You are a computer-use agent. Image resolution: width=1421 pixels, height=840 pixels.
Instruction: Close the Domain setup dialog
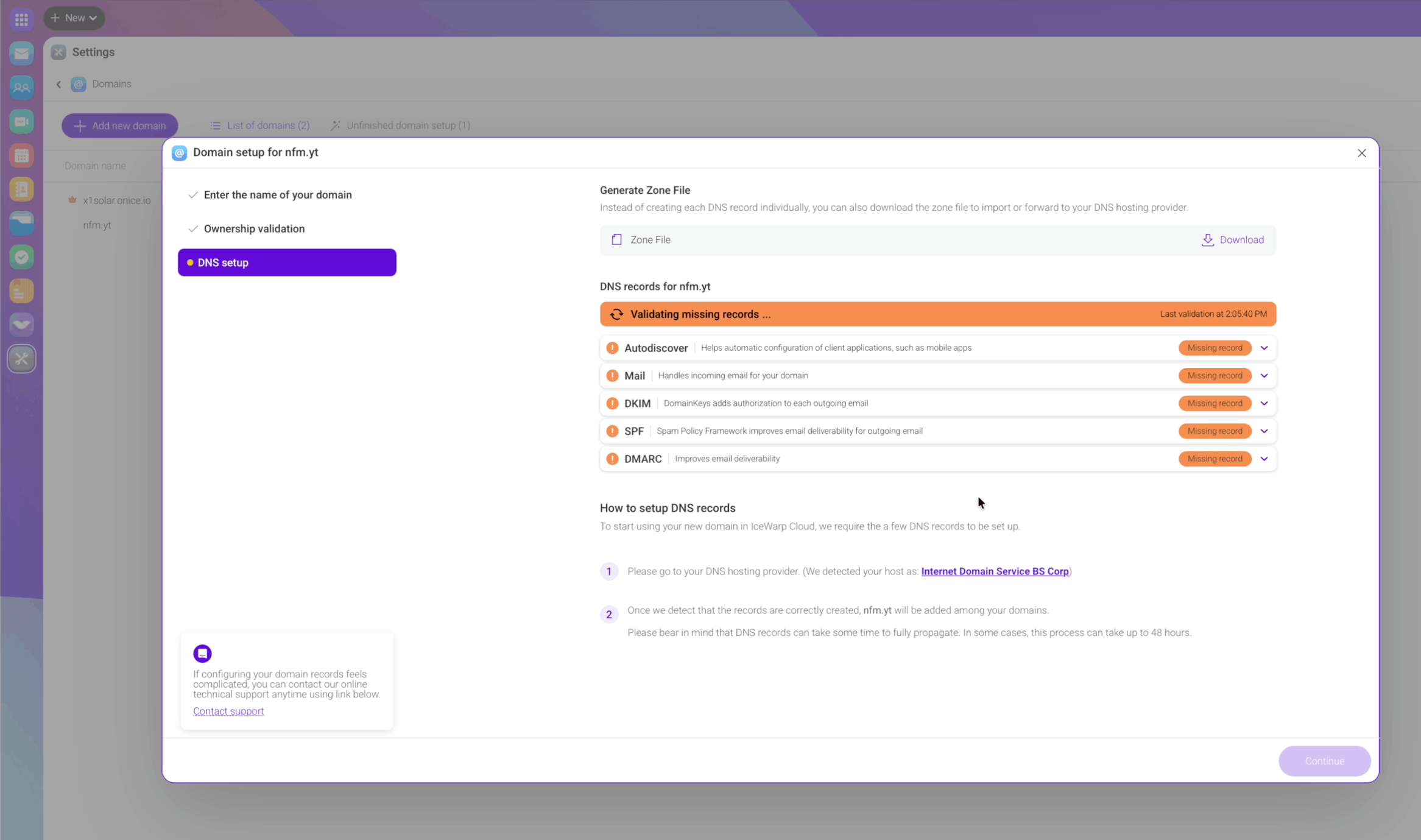coord(1362,153)
